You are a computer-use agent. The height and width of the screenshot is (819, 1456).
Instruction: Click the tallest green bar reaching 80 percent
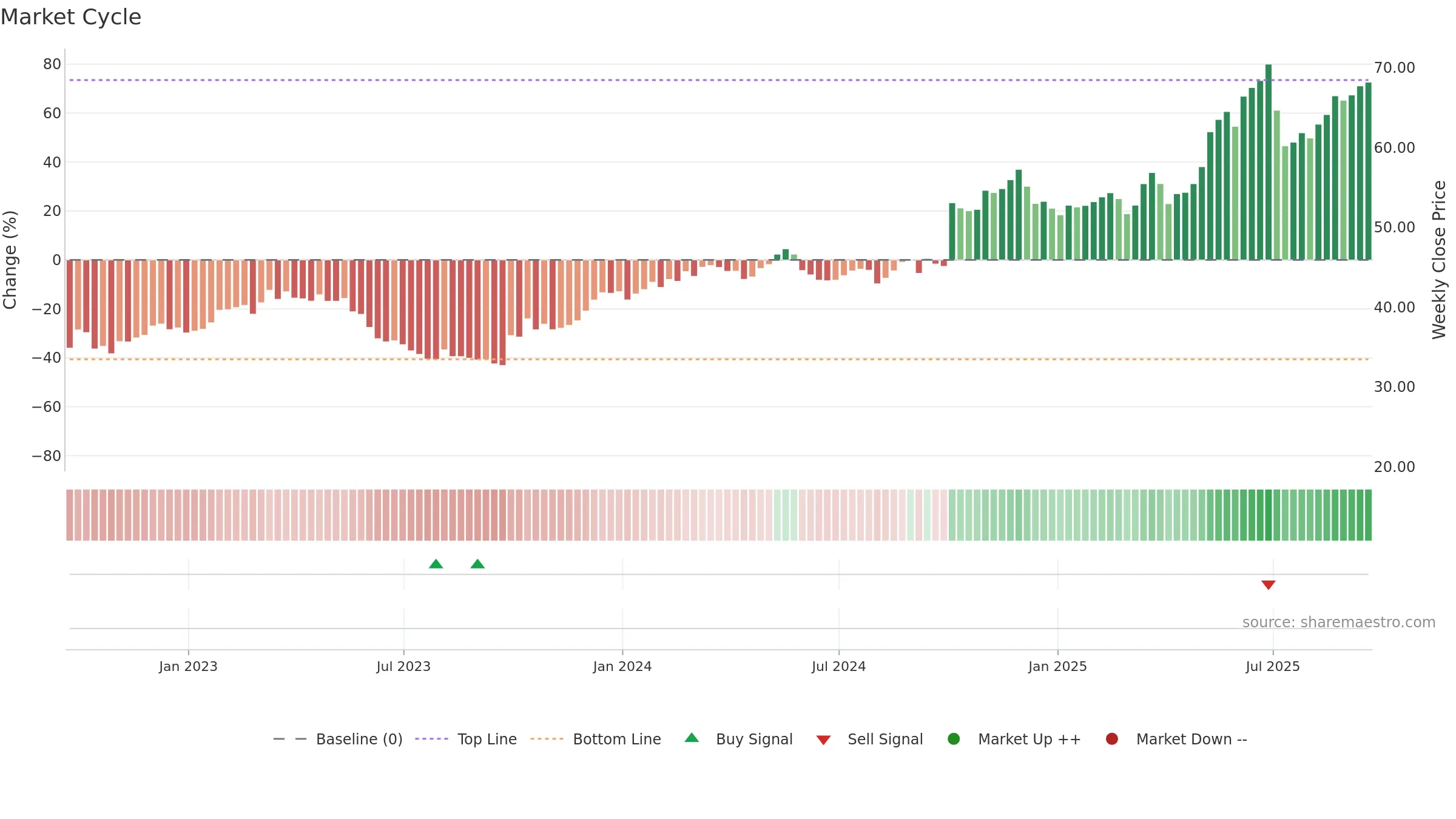(x=1269, y=162)
